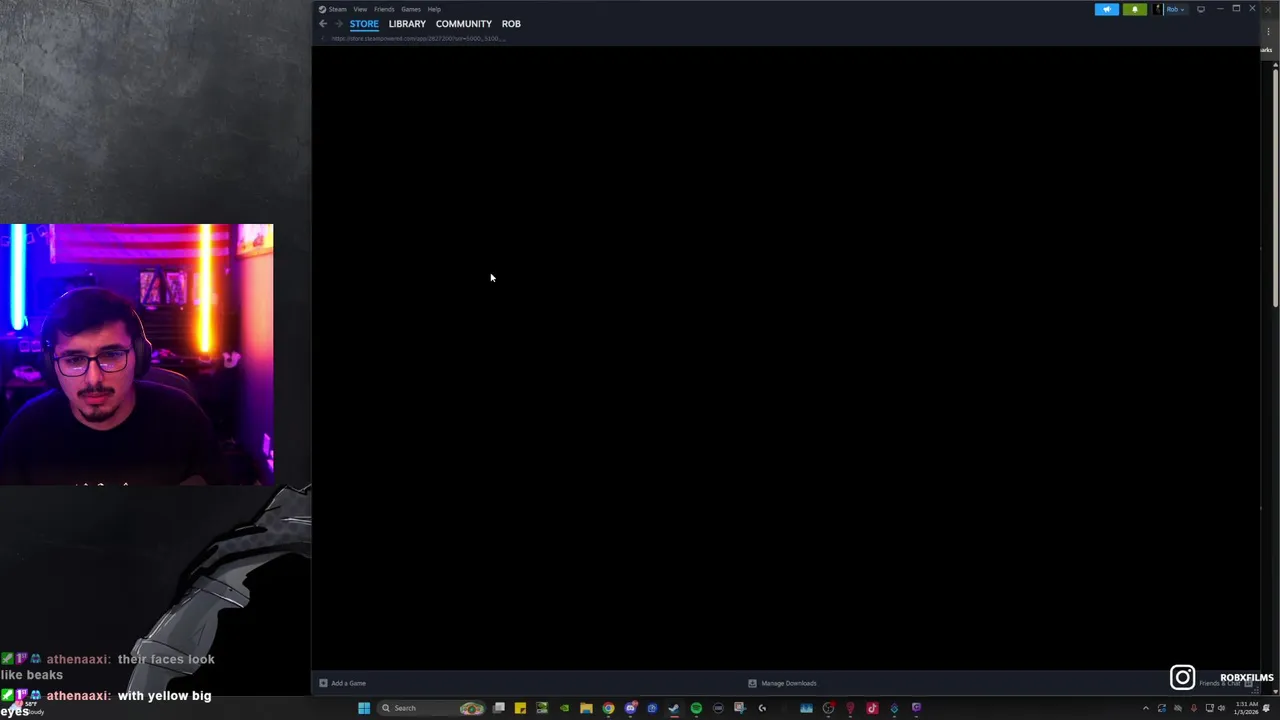The image size is (1280, 720).
Task: Open the clock and date flyout
Action: tap(1246, 708)
